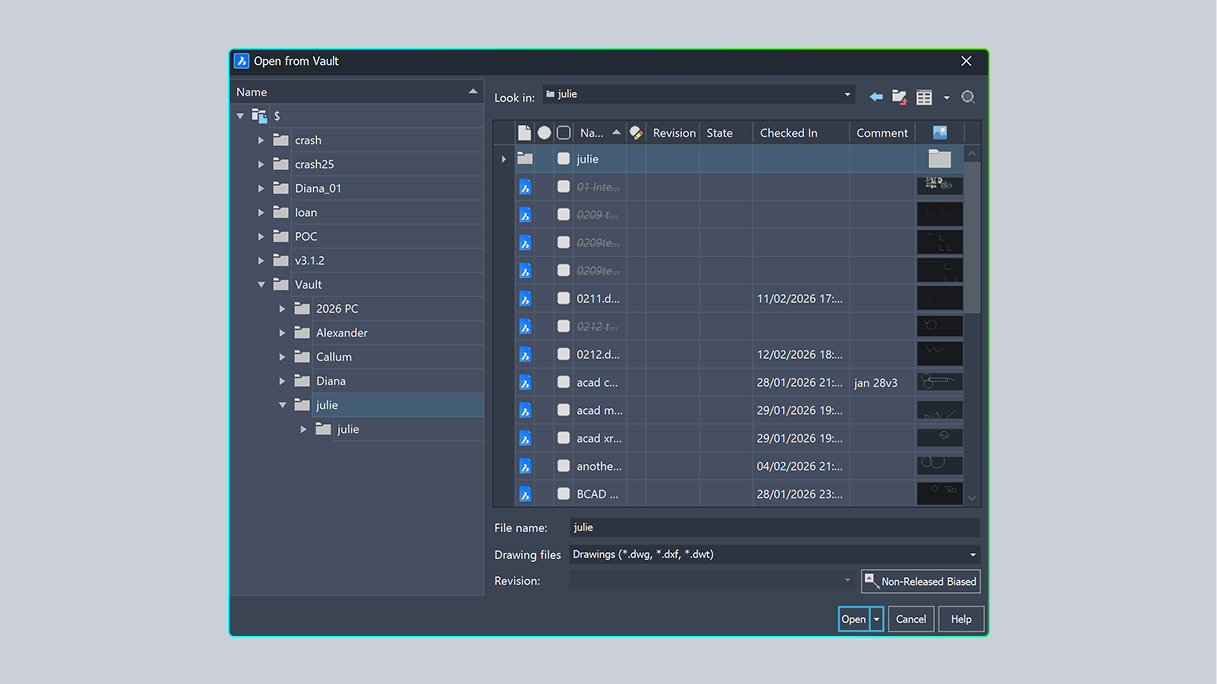Viewport: 1217px width, 684px height.
Task: Click the BricsCAD Vault dialog icon
Action: tap(241, 61)
